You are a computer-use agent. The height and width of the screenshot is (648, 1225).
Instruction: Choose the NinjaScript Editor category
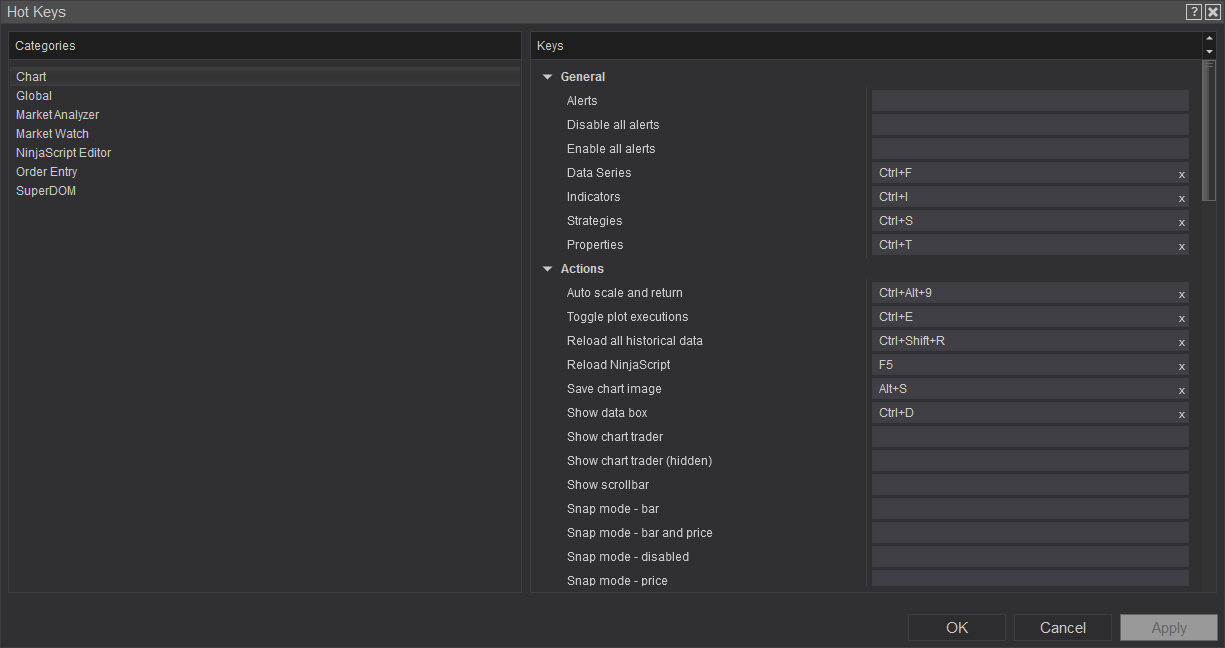[x=63, y=153]
